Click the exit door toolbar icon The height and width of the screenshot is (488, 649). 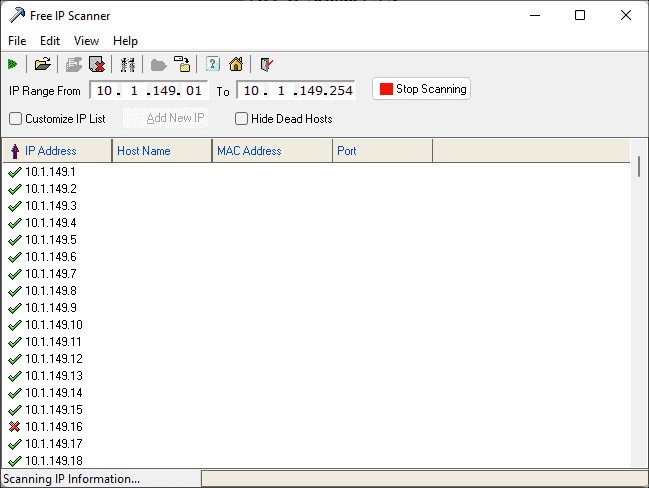point(267,65)
